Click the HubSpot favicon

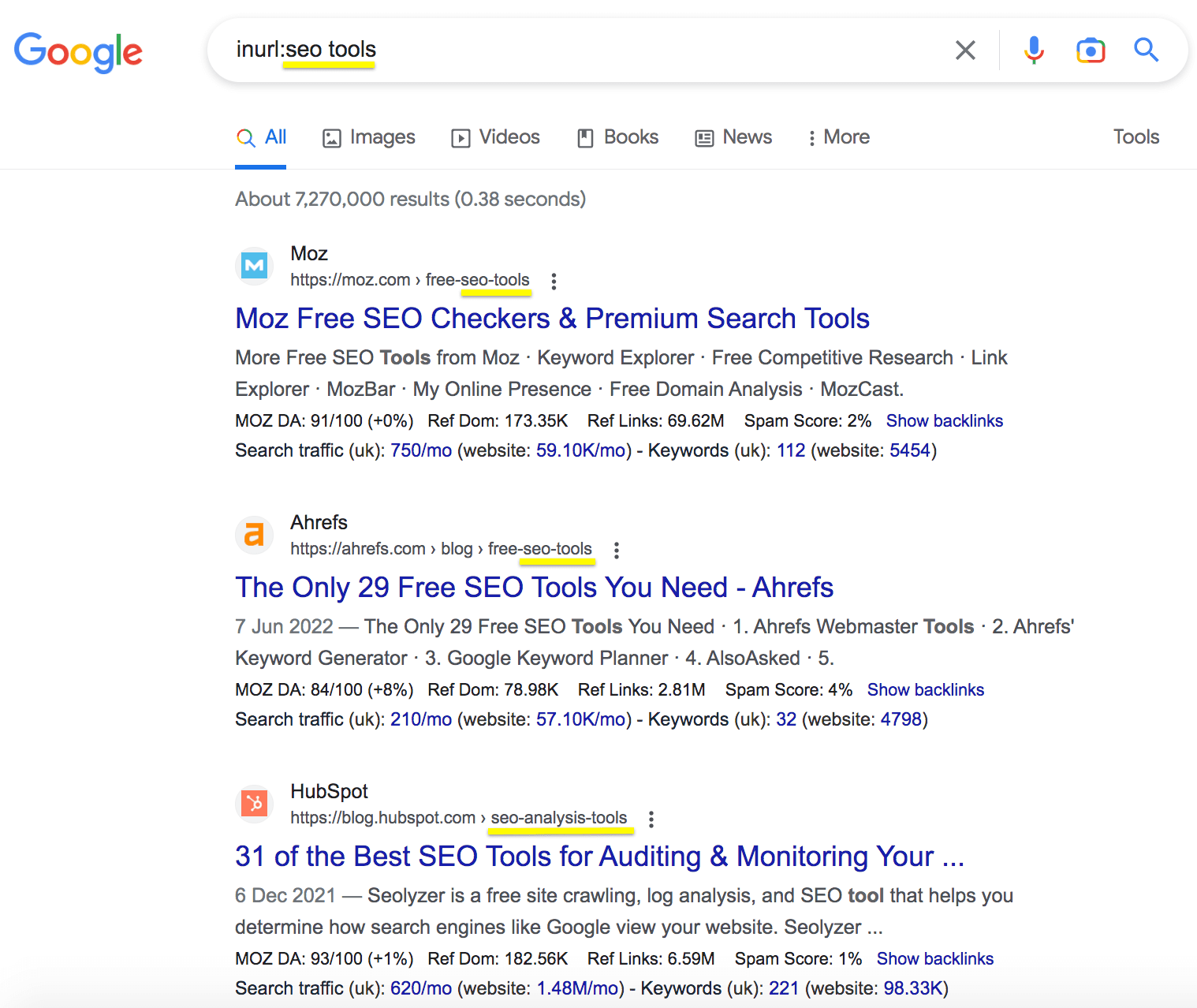(254, 804)
